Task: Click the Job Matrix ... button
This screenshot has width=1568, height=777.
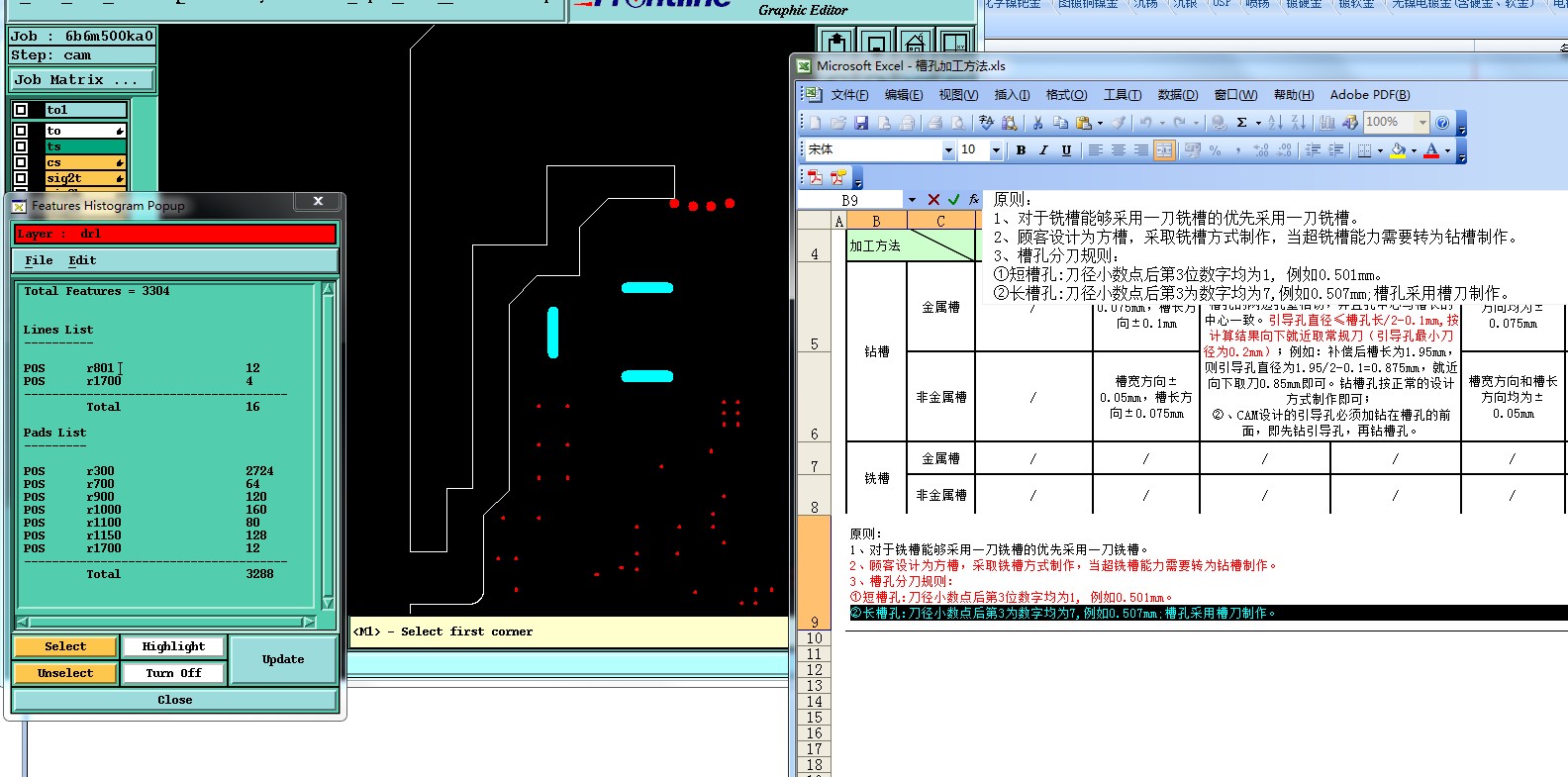Action: point(82,79)
